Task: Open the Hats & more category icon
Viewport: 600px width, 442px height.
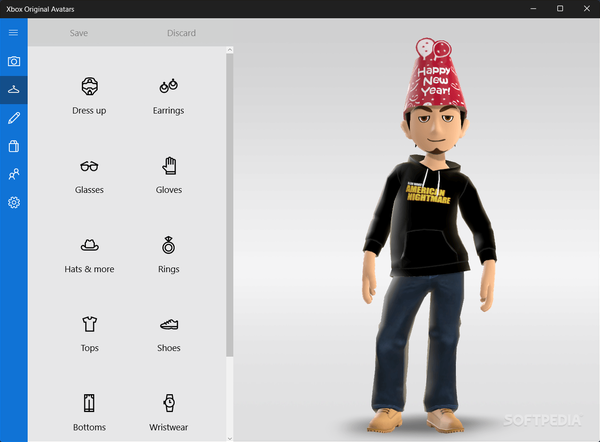Action: (90, 245)
